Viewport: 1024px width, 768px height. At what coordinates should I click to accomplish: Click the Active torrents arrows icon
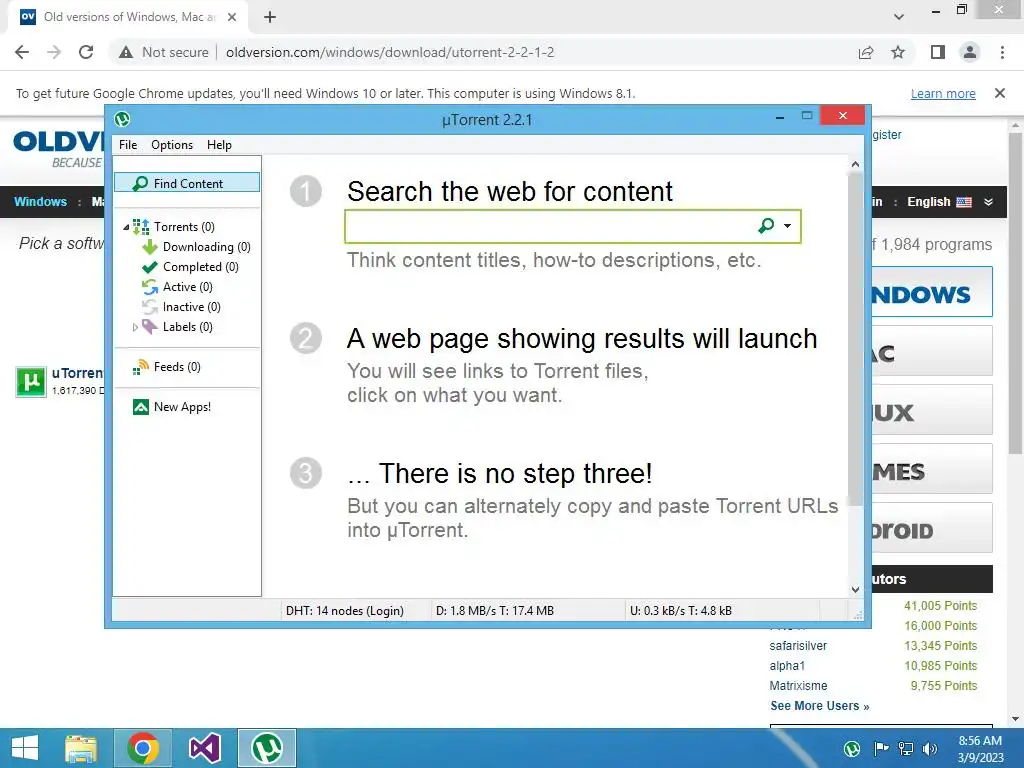[x=150, y=287]
